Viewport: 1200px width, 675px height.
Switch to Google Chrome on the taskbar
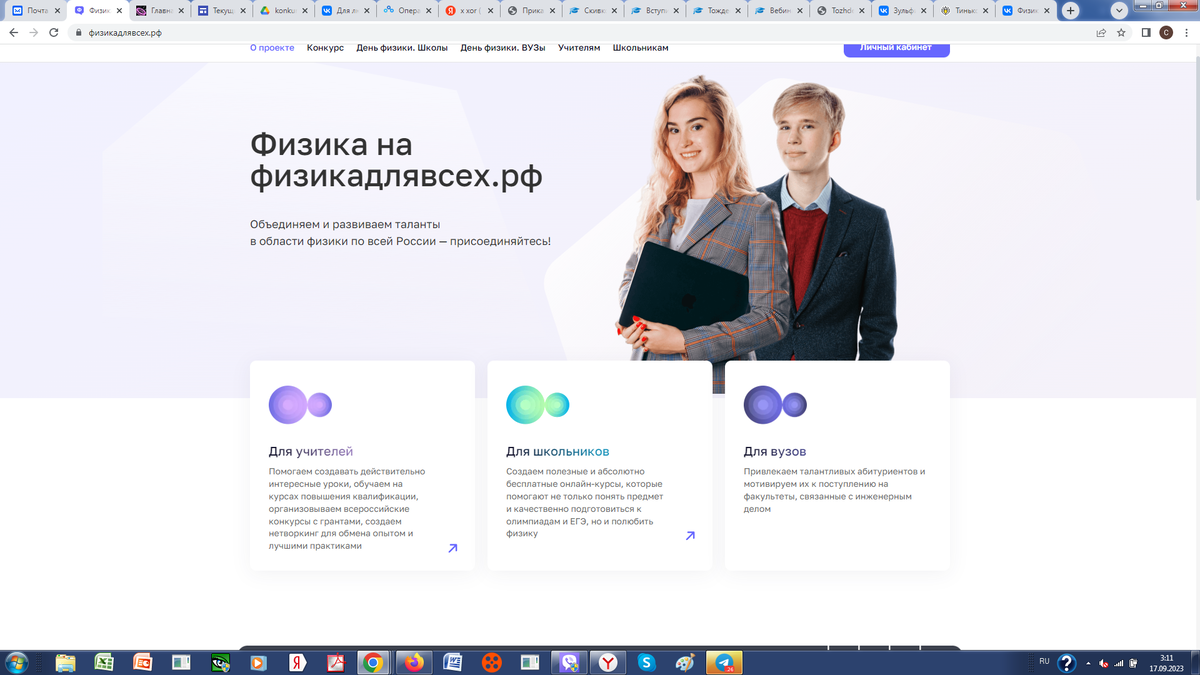pos(374,662)
